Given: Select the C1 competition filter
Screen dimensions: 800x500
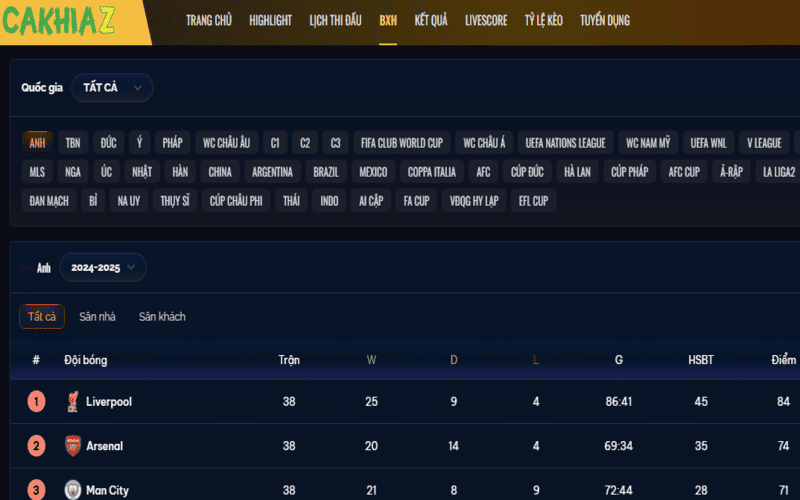Looking at the screenshot, I should (x=275, y=143).
